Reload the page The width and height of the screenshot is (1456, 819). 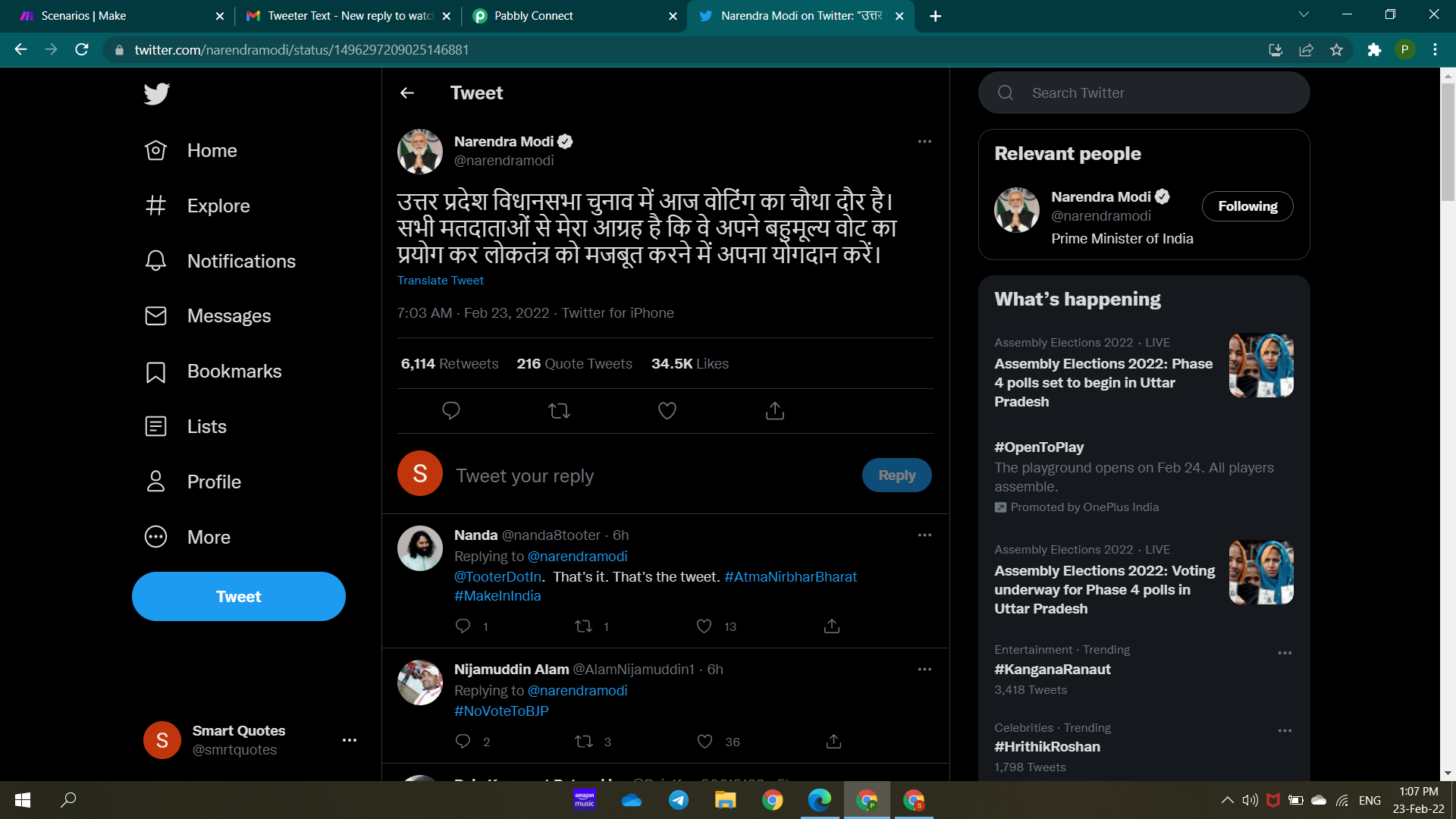pos(82,49)
